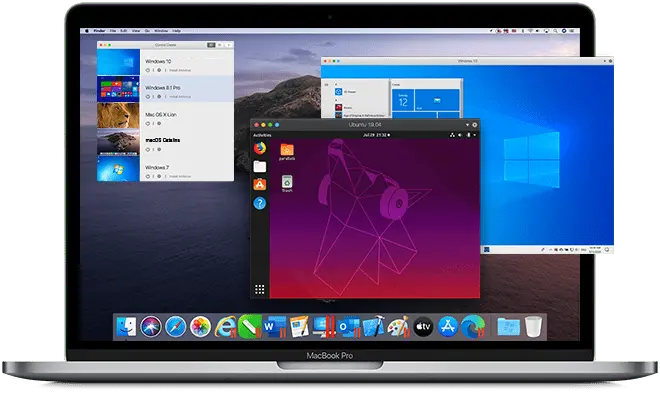Click the power icon under Windows 10

pos(147,70)
